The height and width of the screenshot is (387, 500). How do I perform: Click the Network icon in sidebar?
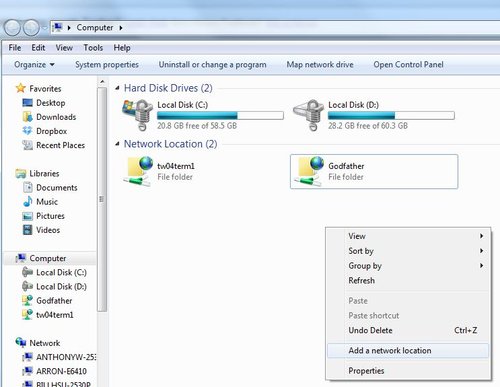pyautogui.click(x=21, y=342)
